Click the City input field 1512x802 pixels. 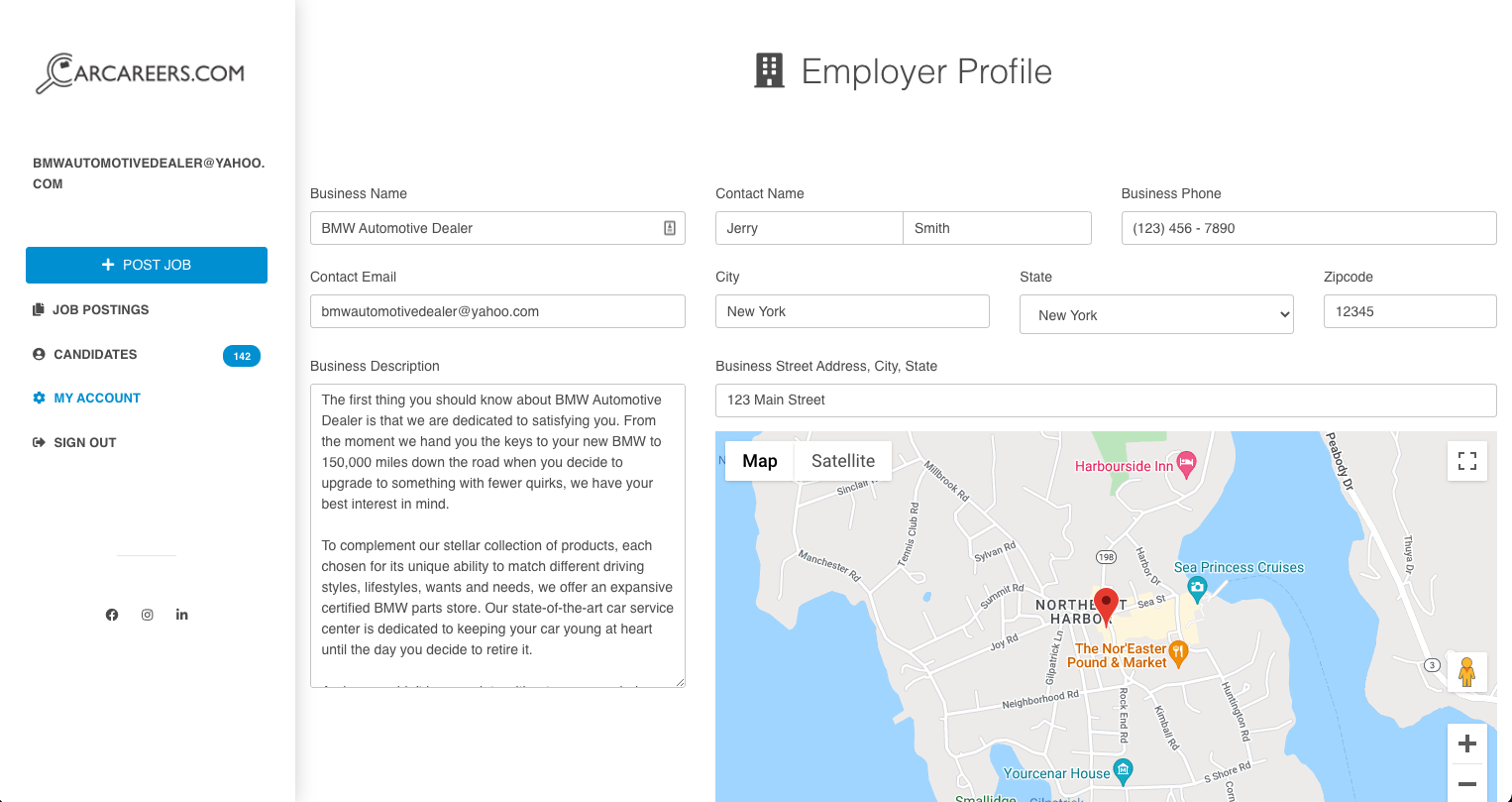[852, 311]
